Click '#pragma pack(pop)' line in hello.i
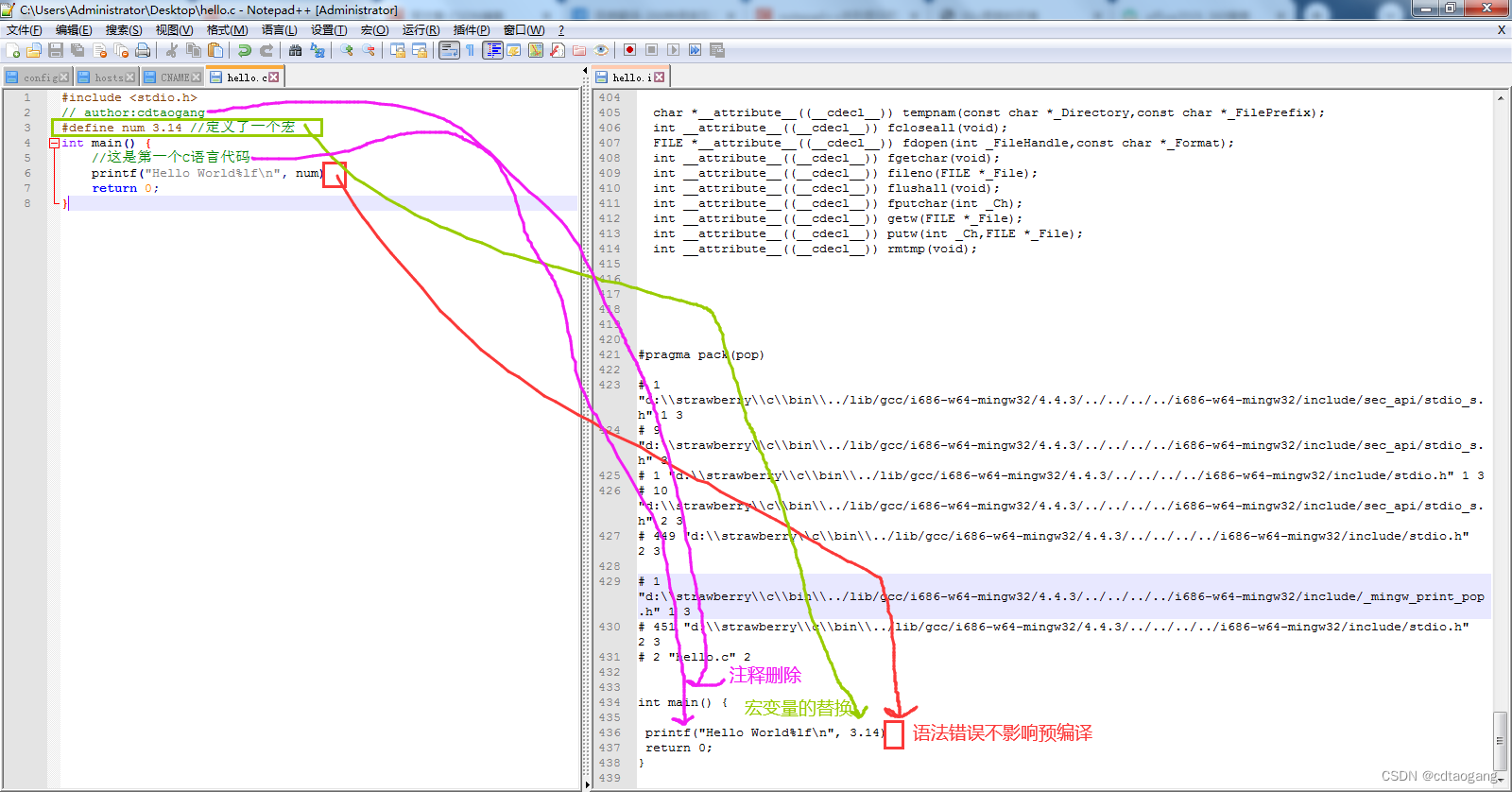 [701, 354]
